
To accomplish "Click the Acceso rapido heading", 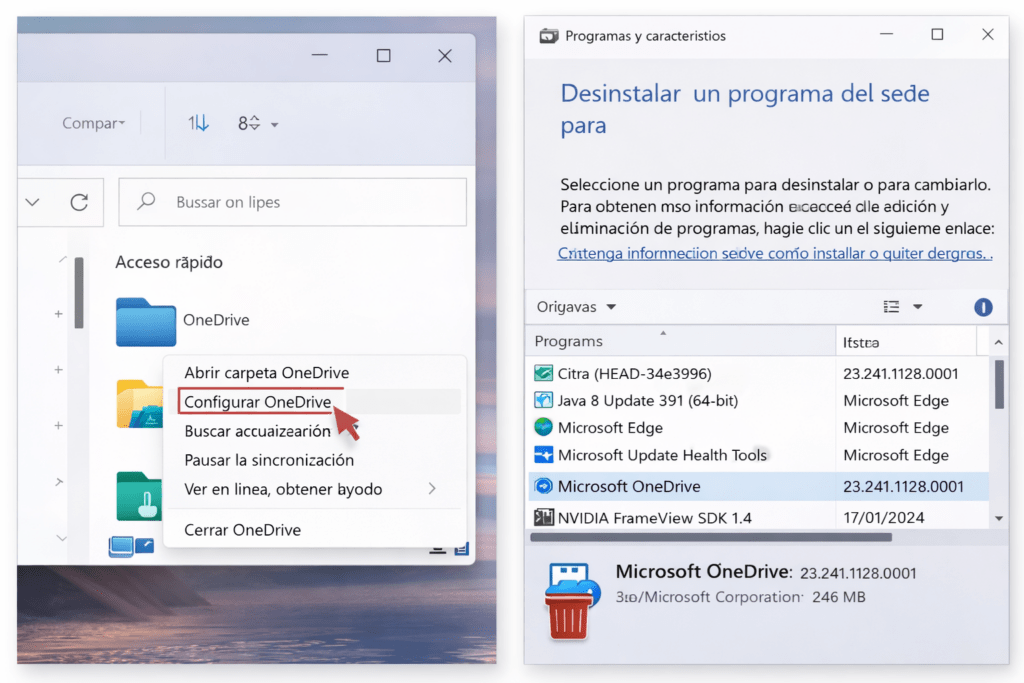I will (x=169, y=262).
